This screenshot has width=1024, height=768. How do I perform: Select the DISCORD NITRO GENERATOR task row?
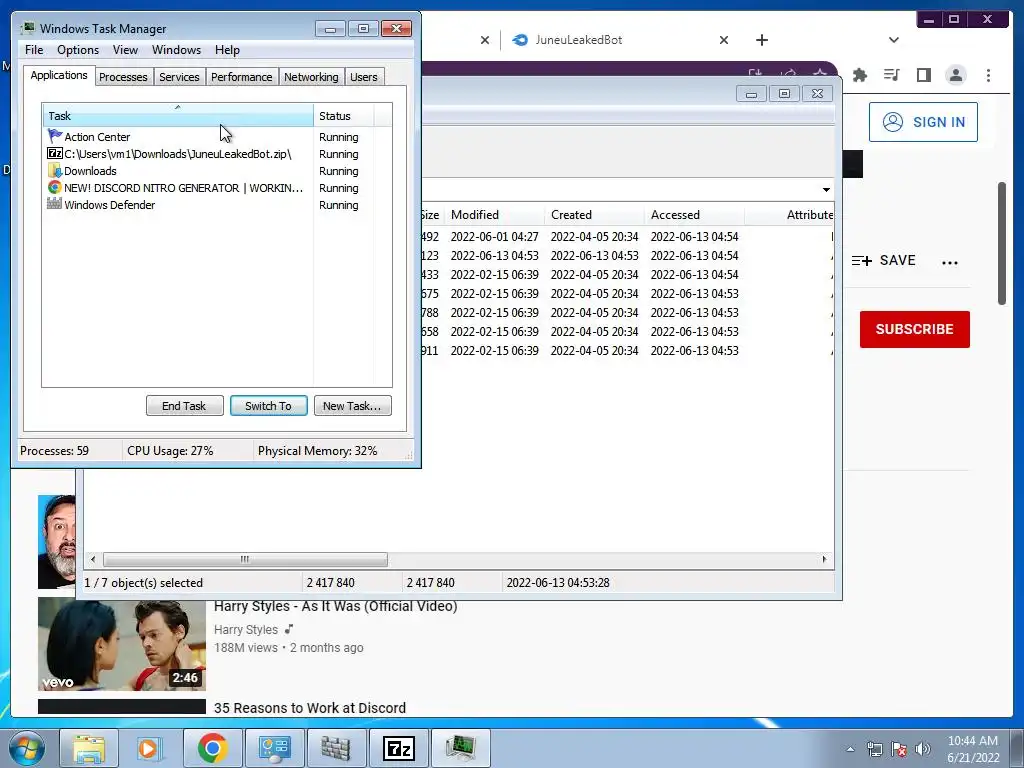click(x=217, y=188)
